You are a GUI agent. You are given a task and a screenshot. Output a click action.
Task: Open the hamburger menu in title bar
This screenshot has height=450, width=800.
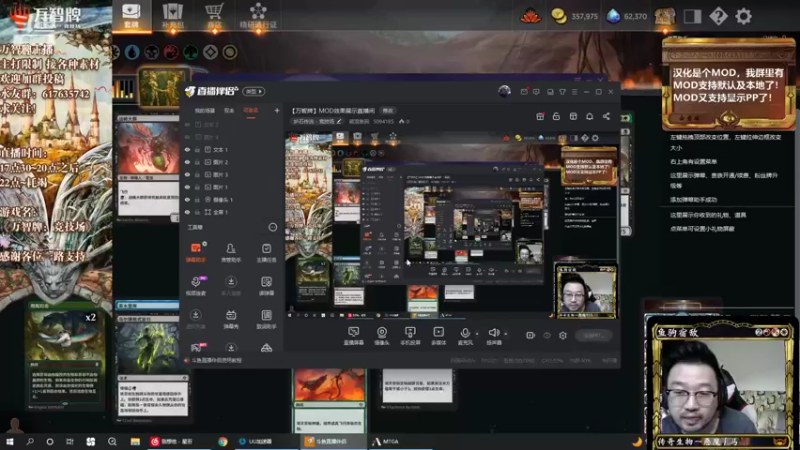pyautogui.click(x=574, y=92)
